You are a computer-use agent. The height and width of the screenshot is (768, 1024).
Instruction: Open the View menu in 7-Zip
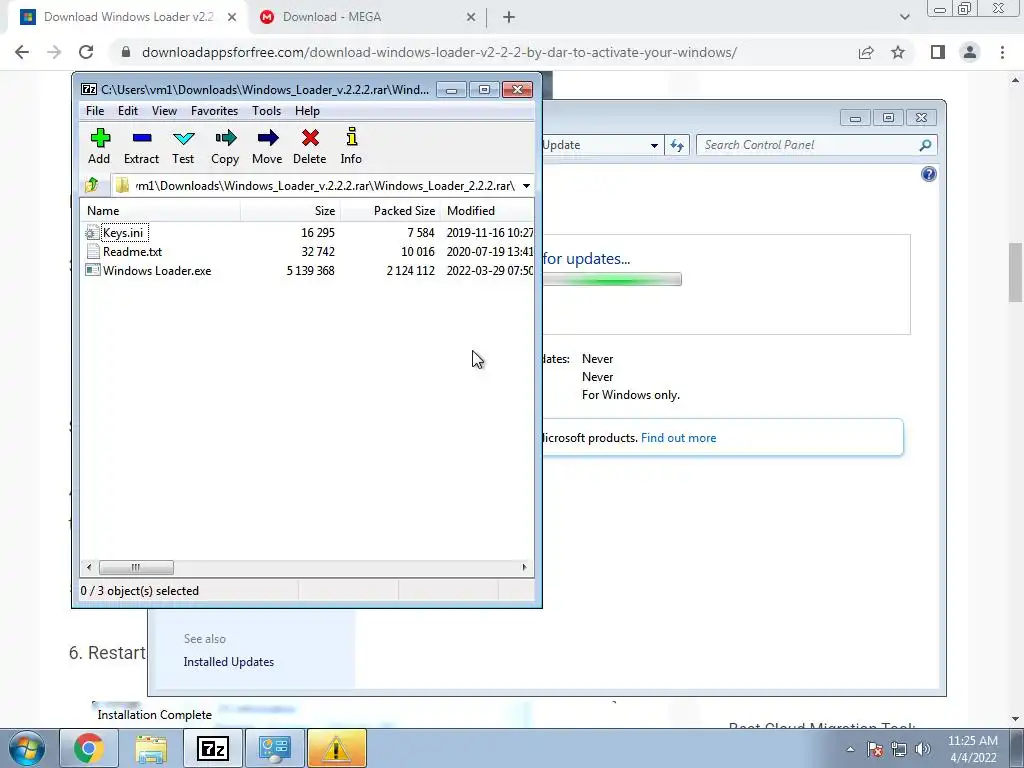(x=165, y=111)
